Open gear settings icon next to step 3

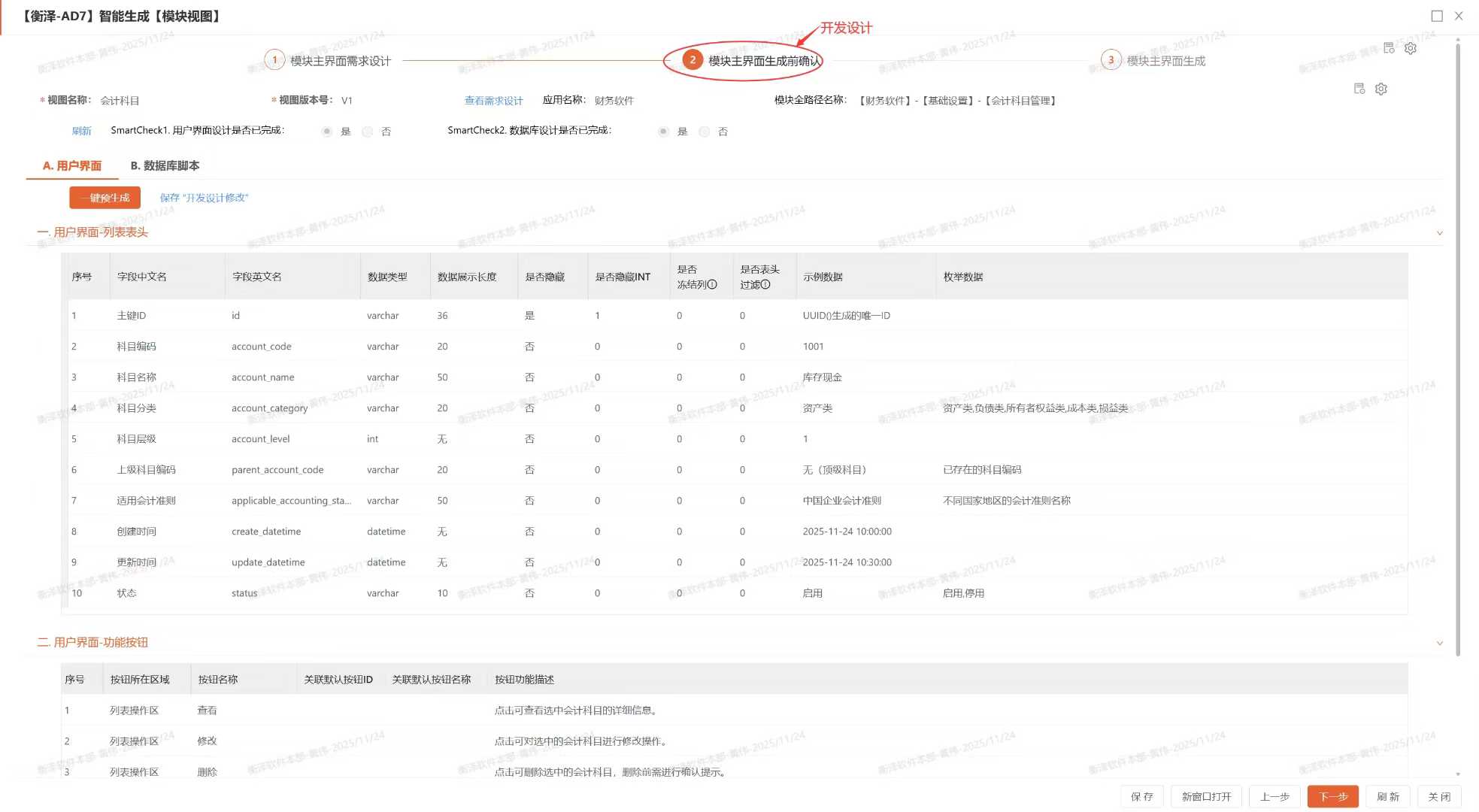point(1411,48)
